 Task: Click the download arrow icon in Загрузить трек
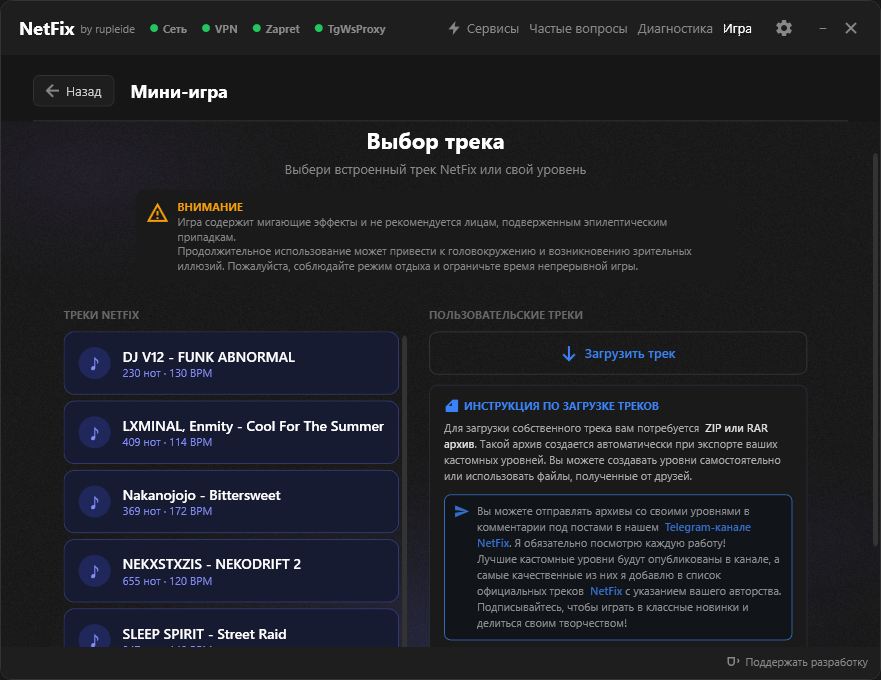(569, 353)
